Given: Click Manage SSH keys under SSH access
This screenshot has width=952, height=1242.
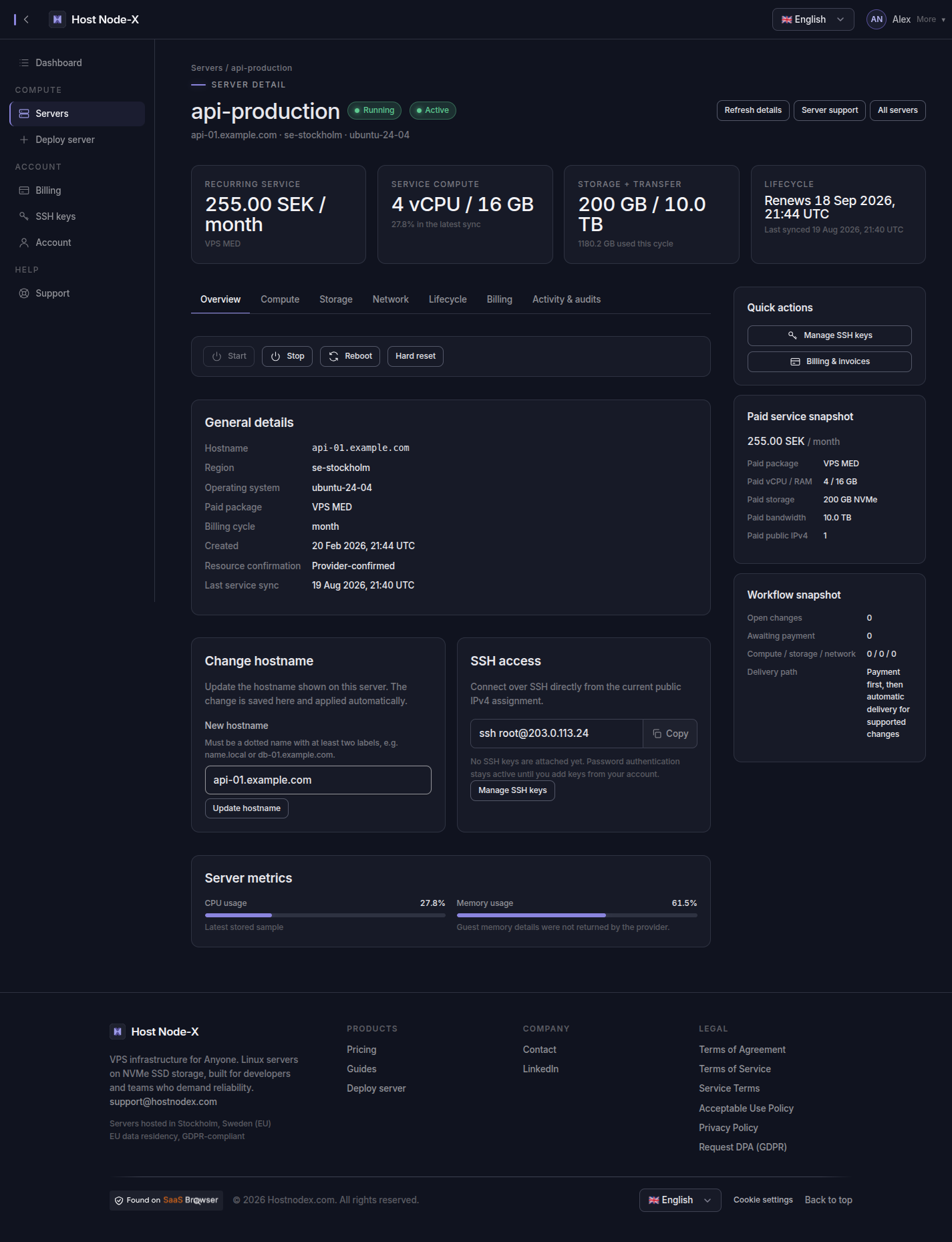Looking at the screenshot, I should 512,790.
